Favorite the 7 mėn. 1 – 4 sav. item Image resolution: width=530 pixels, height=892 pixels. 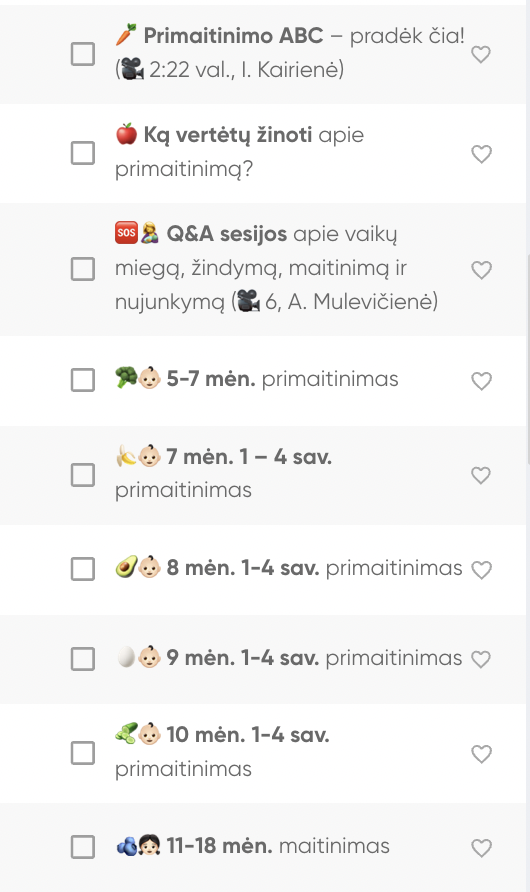pos(481,475)
